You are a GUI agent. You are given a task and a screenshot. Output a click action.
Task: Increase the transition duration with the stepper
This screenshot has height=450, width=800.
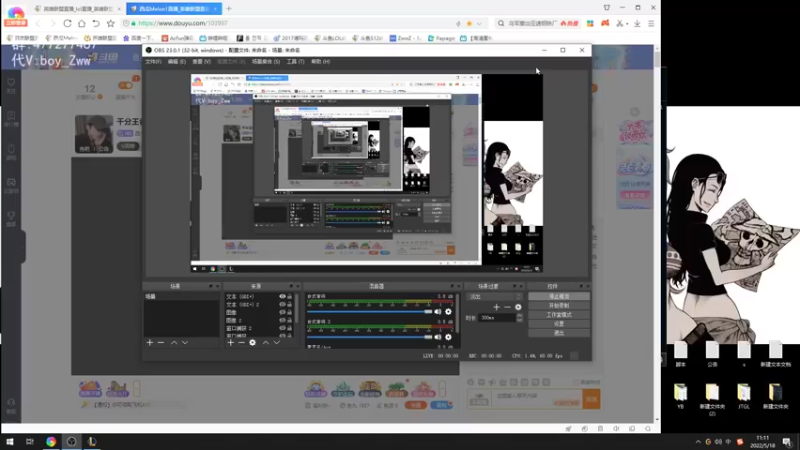point(519,315)
